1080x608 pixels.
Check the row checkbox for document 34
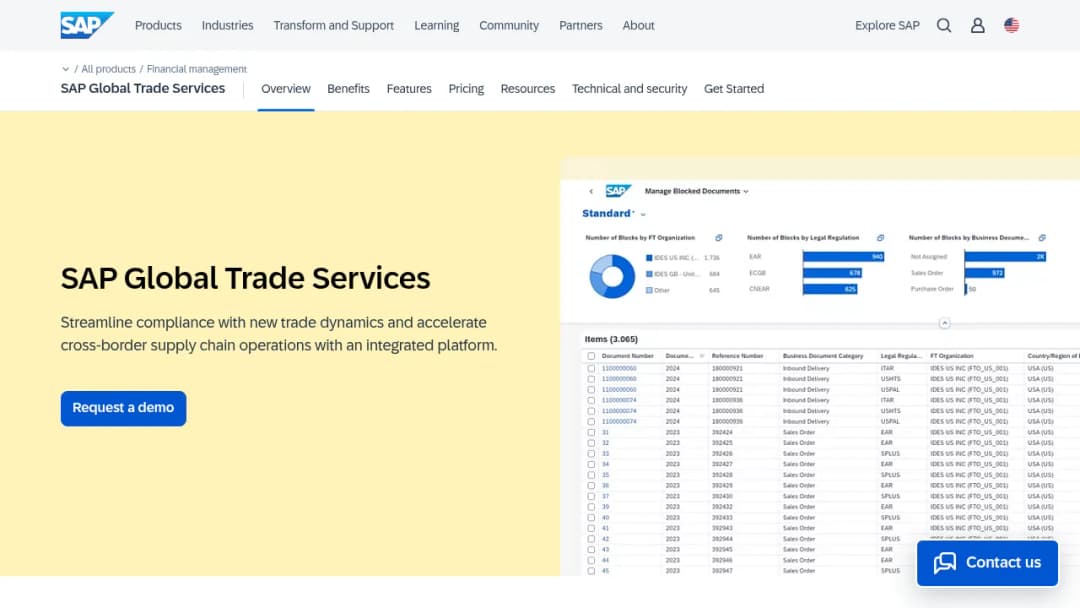591,464
